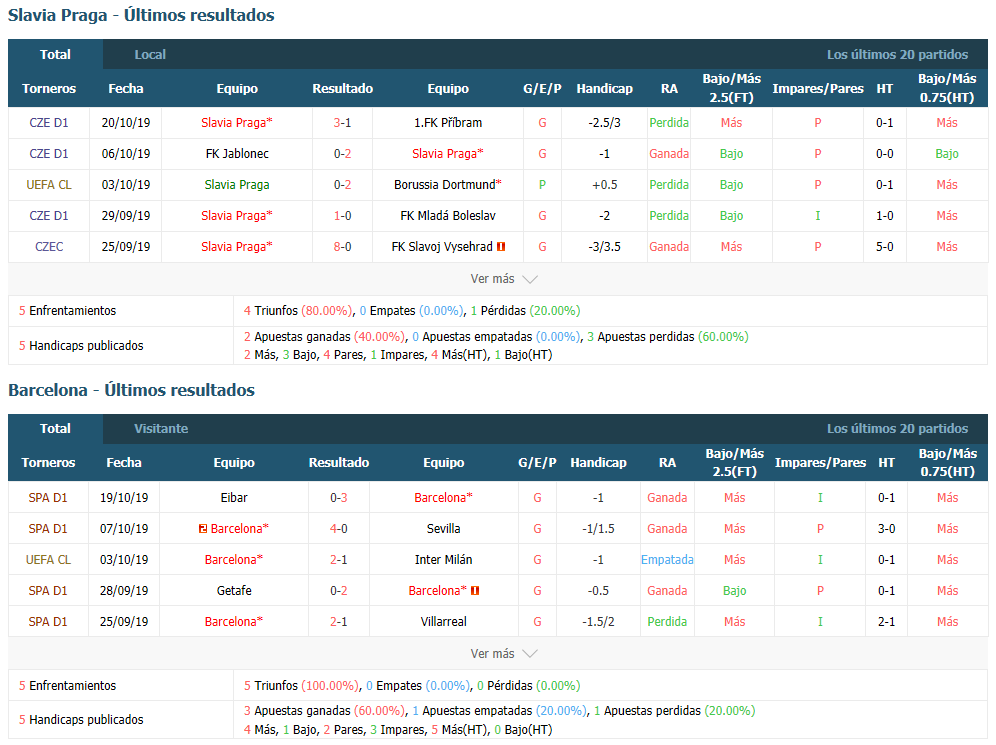Open the Sevilla team link
The width and height of the screenshot is (996, 745).
443,528
